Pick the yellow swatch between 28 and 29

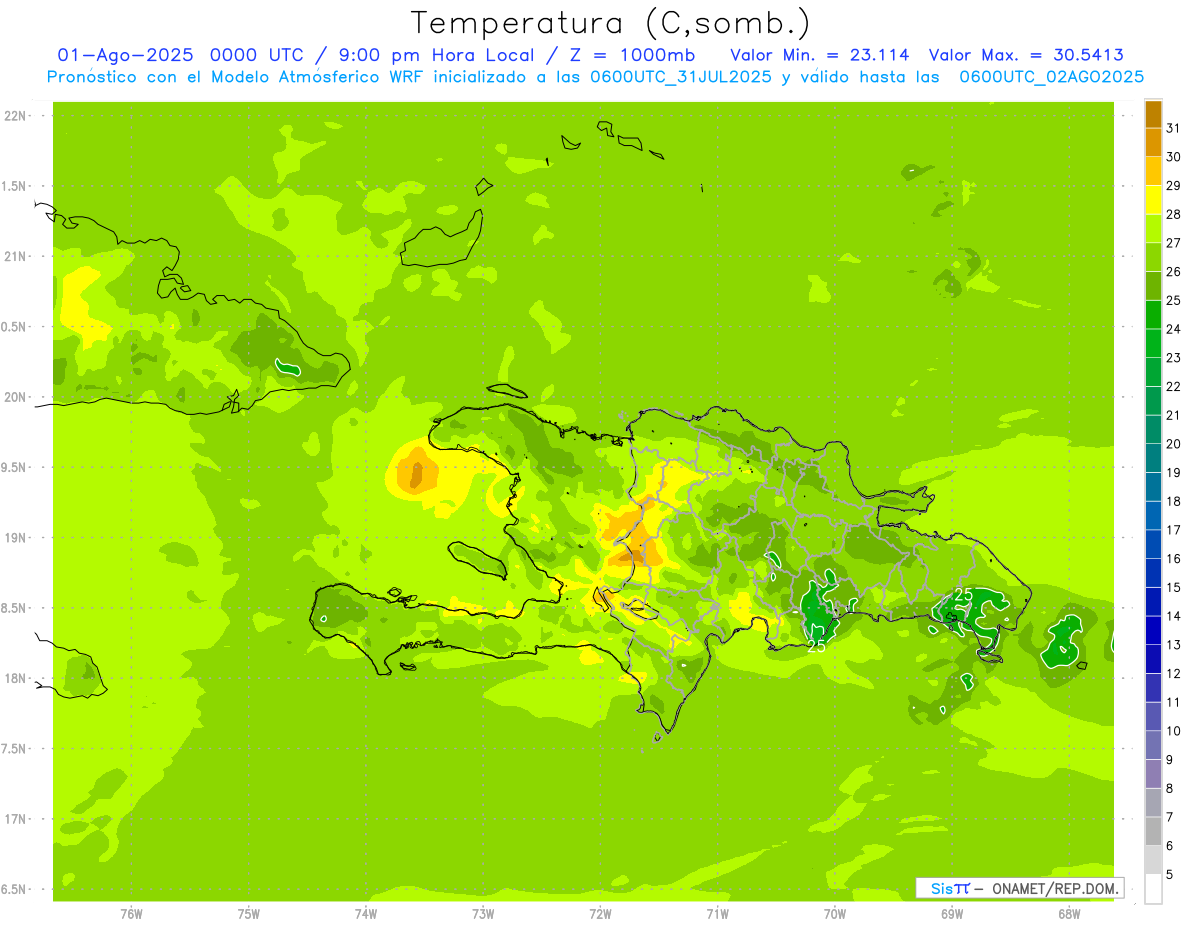1153,200
